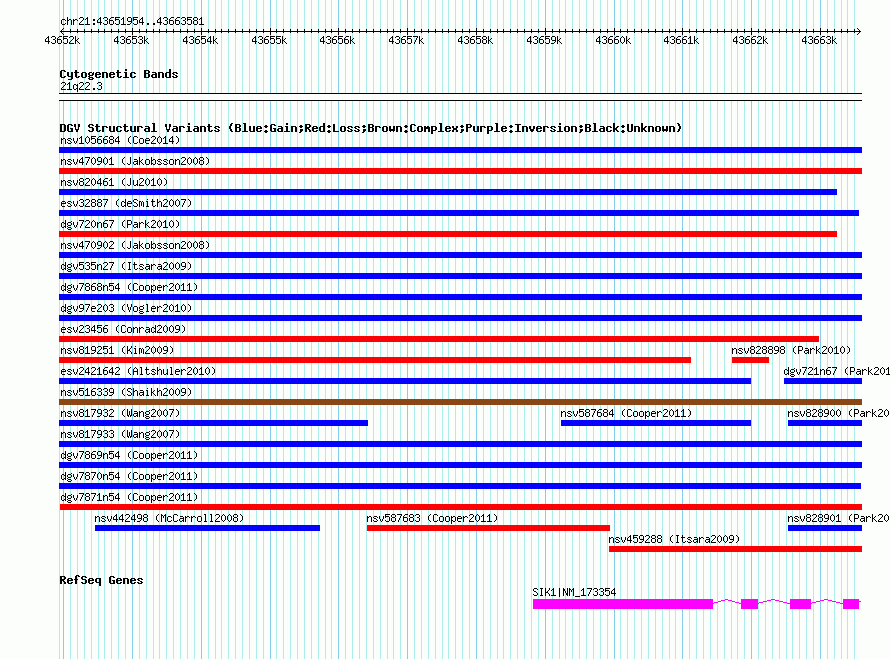Click the blue bar under nsv587684 (Cooper2011)
Screen dimensions: 890x659
656,423
